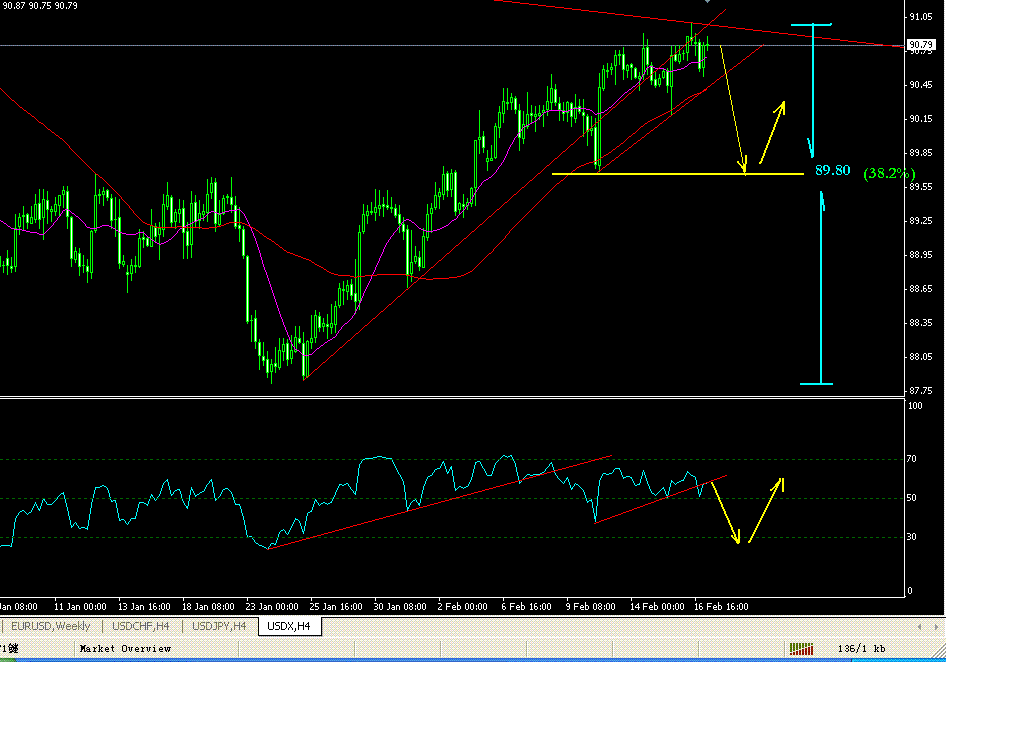The width and height of the screenshot is (1024, 742).
Task: Click the 11 Jan 00:00 time label
Action: click(80, 607)
